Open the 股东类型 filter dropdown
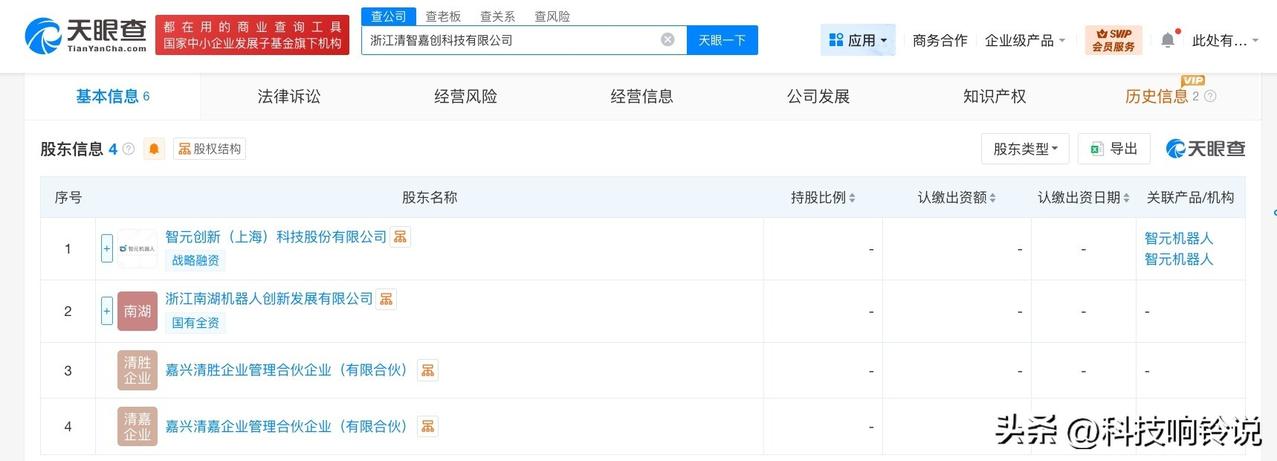The width and height of the screenshot is (1277, 461). 1025,149
